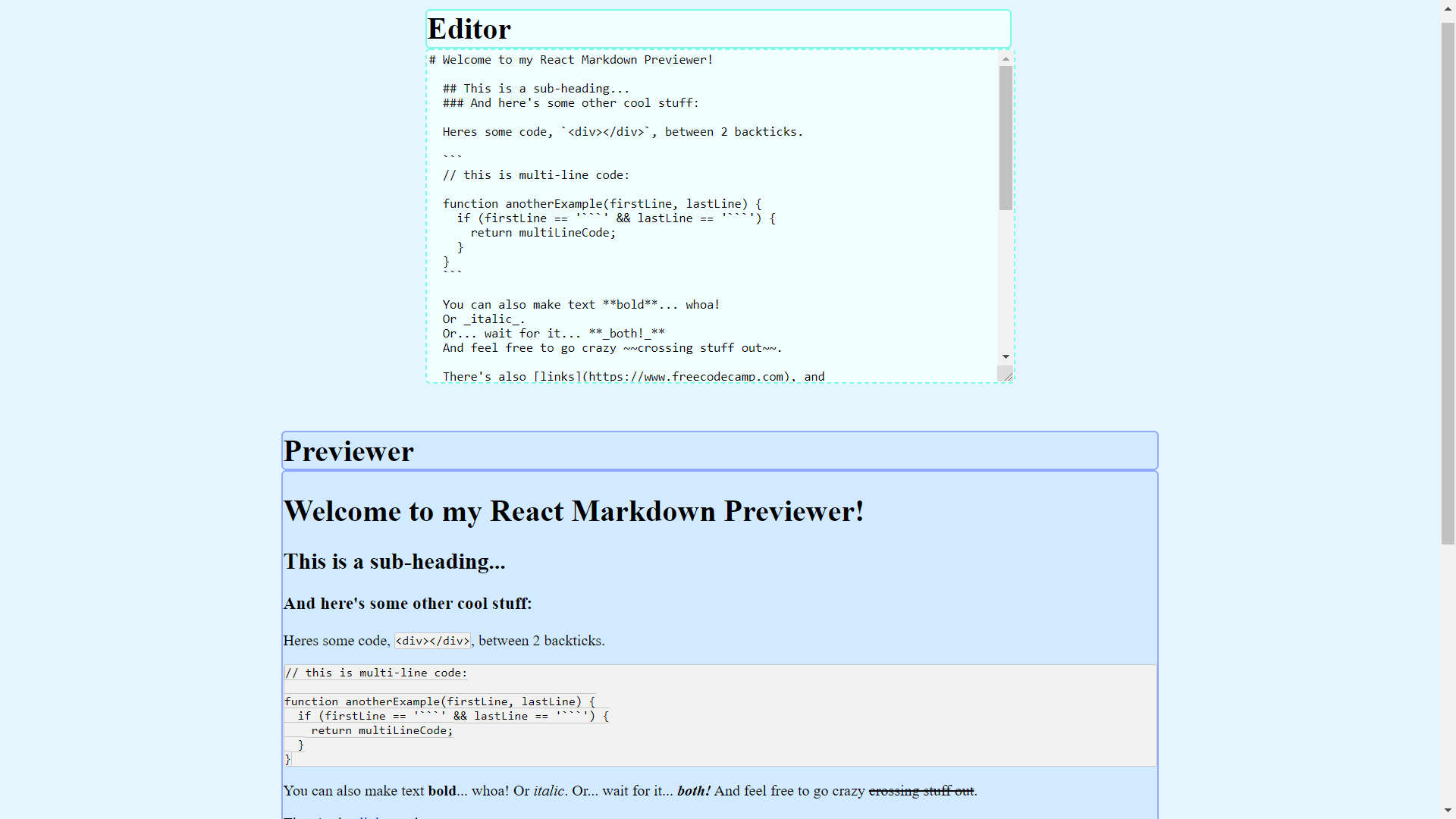
Task: Click the bold word 'bold' in preview
Action: coord(442,791)
